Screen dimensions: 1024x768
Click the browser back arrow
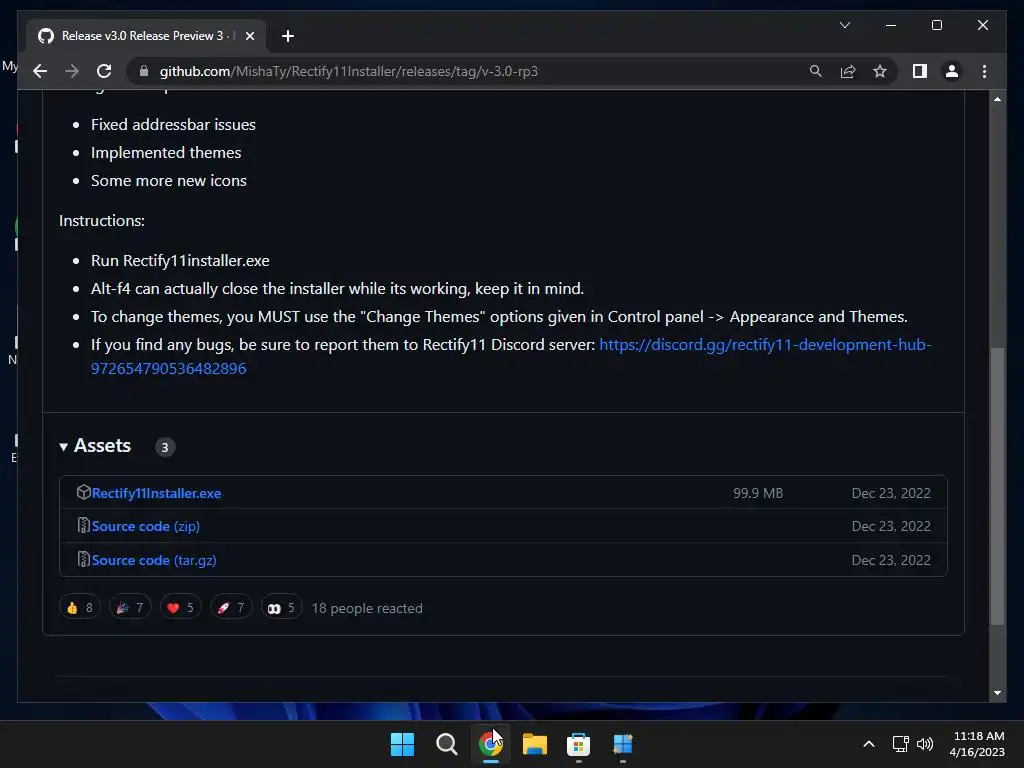pyautogui.click(x=40, y=71)
